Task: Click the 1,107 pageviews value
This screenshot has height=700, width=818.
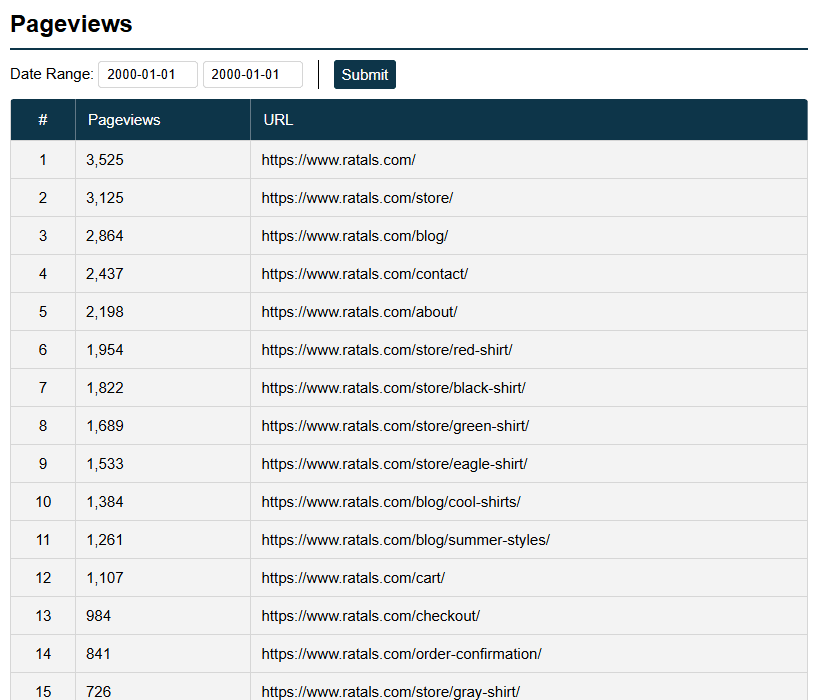Action: pyautogui.click(x=105, y=578)
